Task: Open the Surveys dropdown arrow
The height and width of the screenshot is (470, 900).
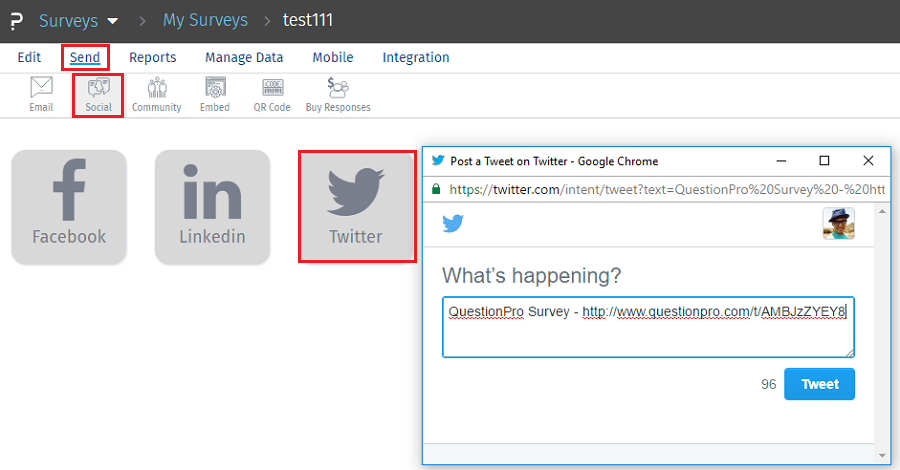Action: click(x=112, y=21)
